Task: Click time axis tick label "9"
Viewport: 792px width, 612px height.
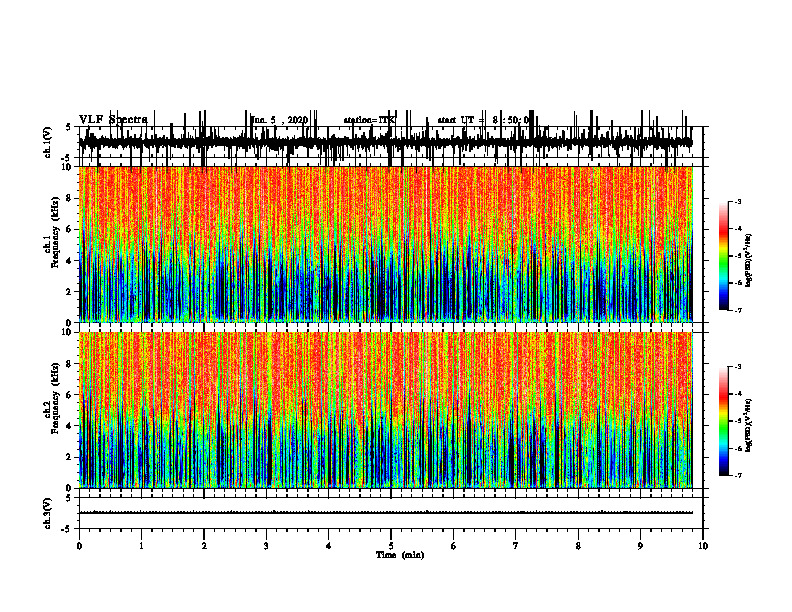Action: pos(640,546)
